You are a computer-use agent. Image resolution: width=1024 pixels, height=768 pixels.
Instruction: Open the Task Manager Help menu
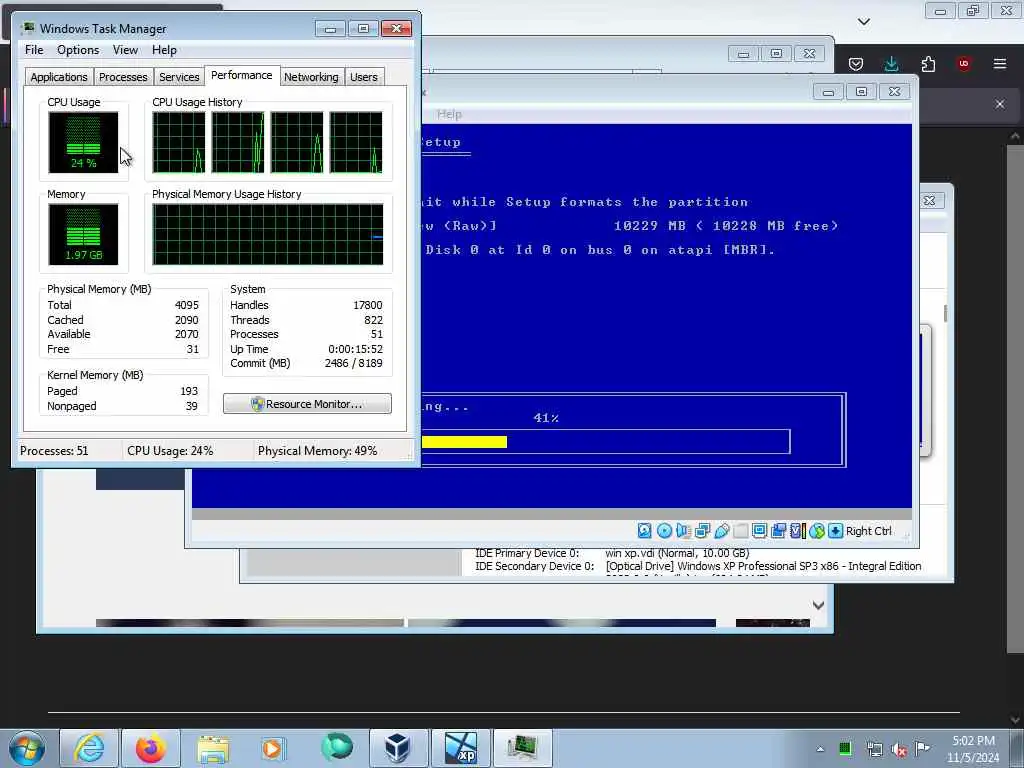(x=165, y=50)
